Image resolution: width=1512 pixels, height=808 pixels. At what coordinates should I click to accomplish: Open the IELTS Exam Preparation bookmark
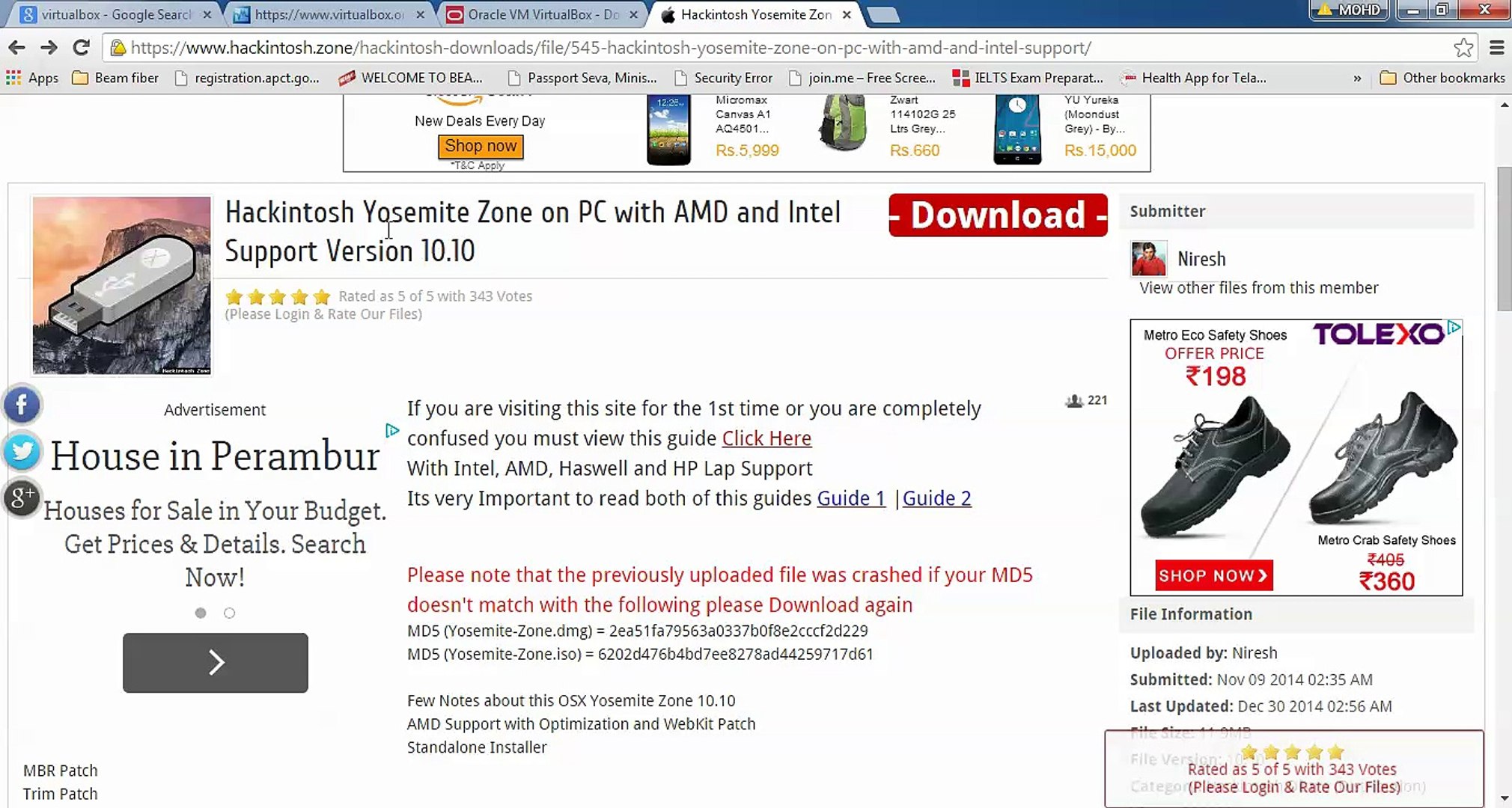pos(1028,78)
